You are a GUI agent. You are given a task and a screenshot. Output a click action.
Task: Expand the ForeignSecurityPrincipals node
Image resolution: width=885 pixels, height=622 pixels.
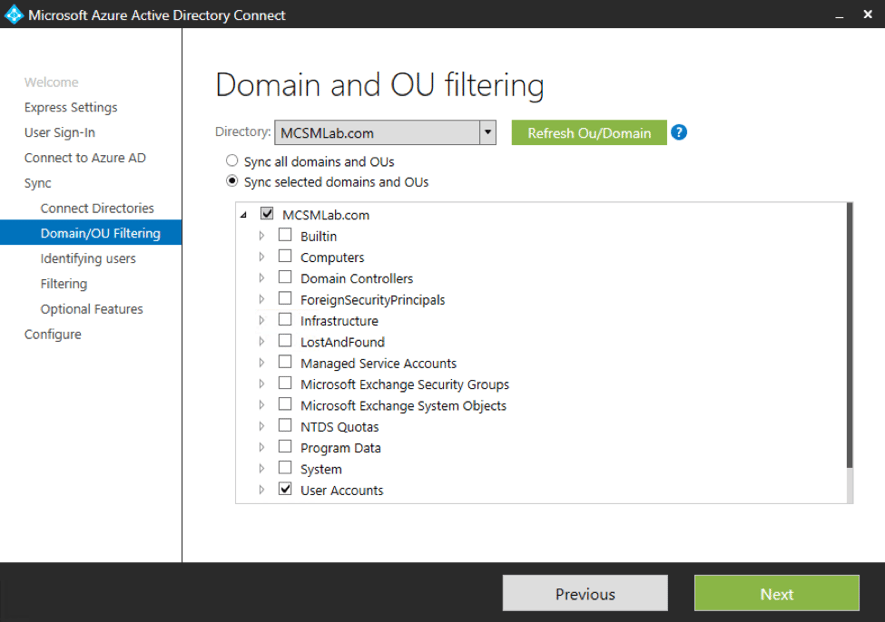click(x=261, y=299)
